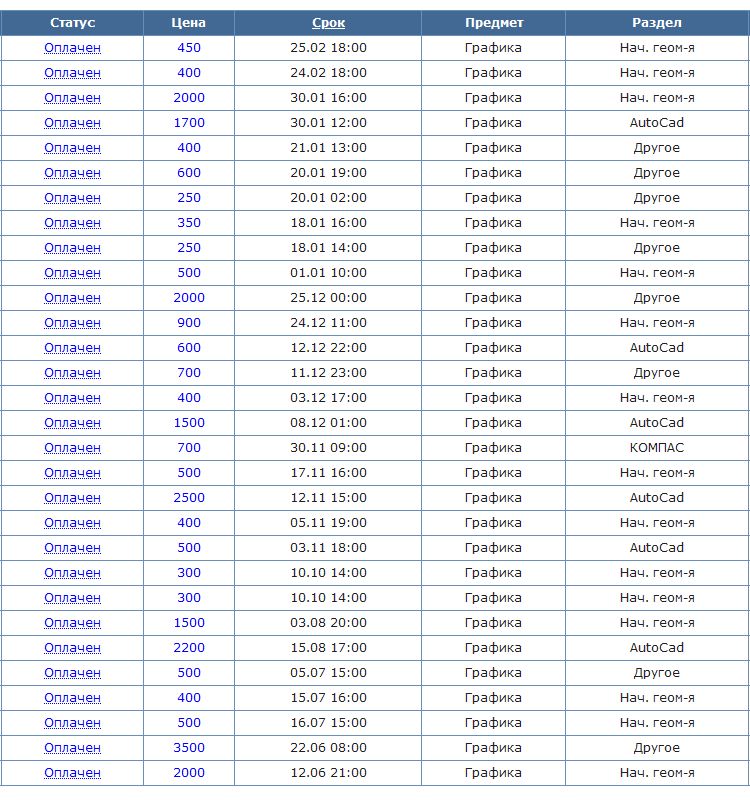Click the Раздел column header
Image resolution: width=750 pixels, height=800 pixels.
[657, 23]
